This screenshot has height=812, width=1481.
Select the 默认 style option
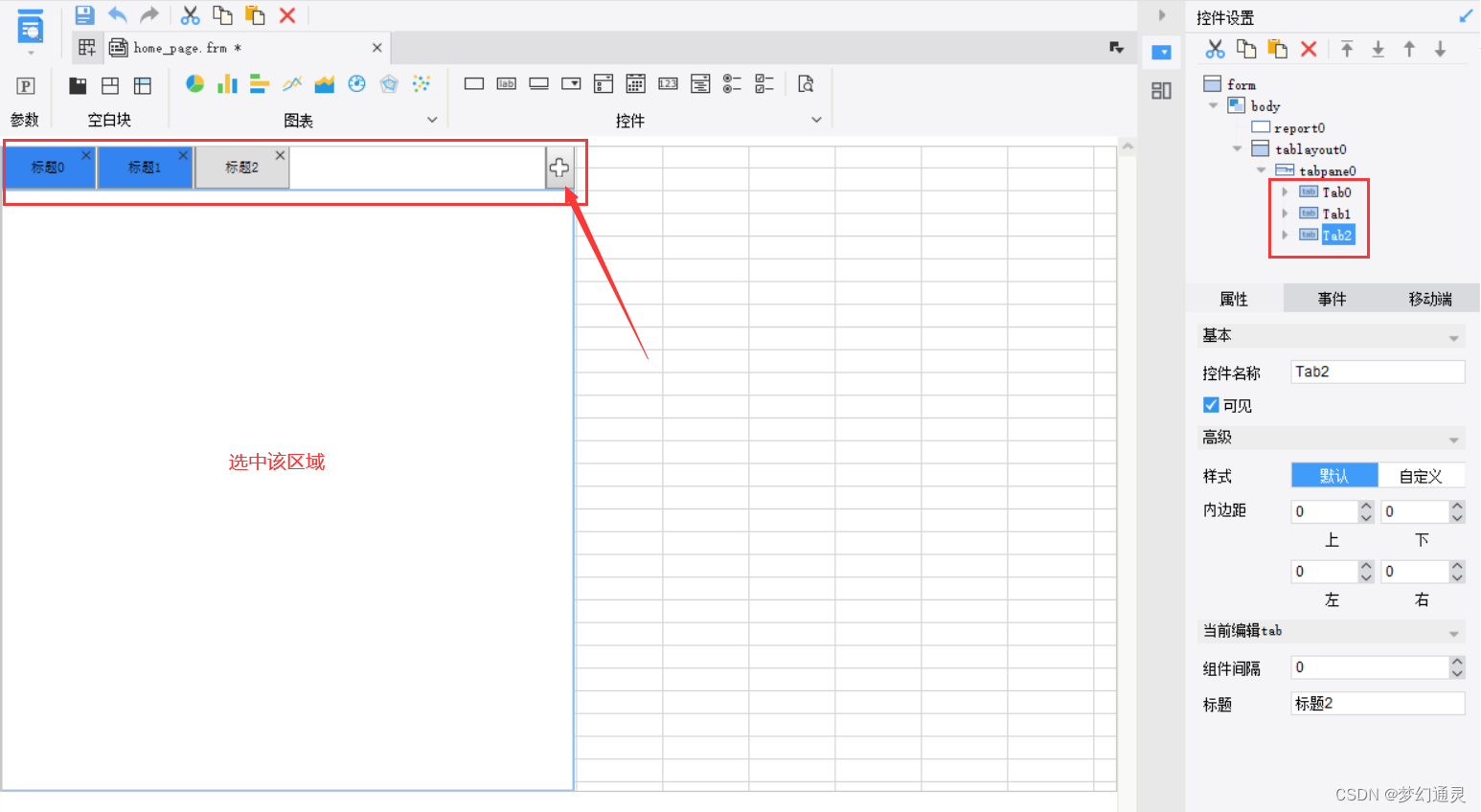coord(1334,476)
